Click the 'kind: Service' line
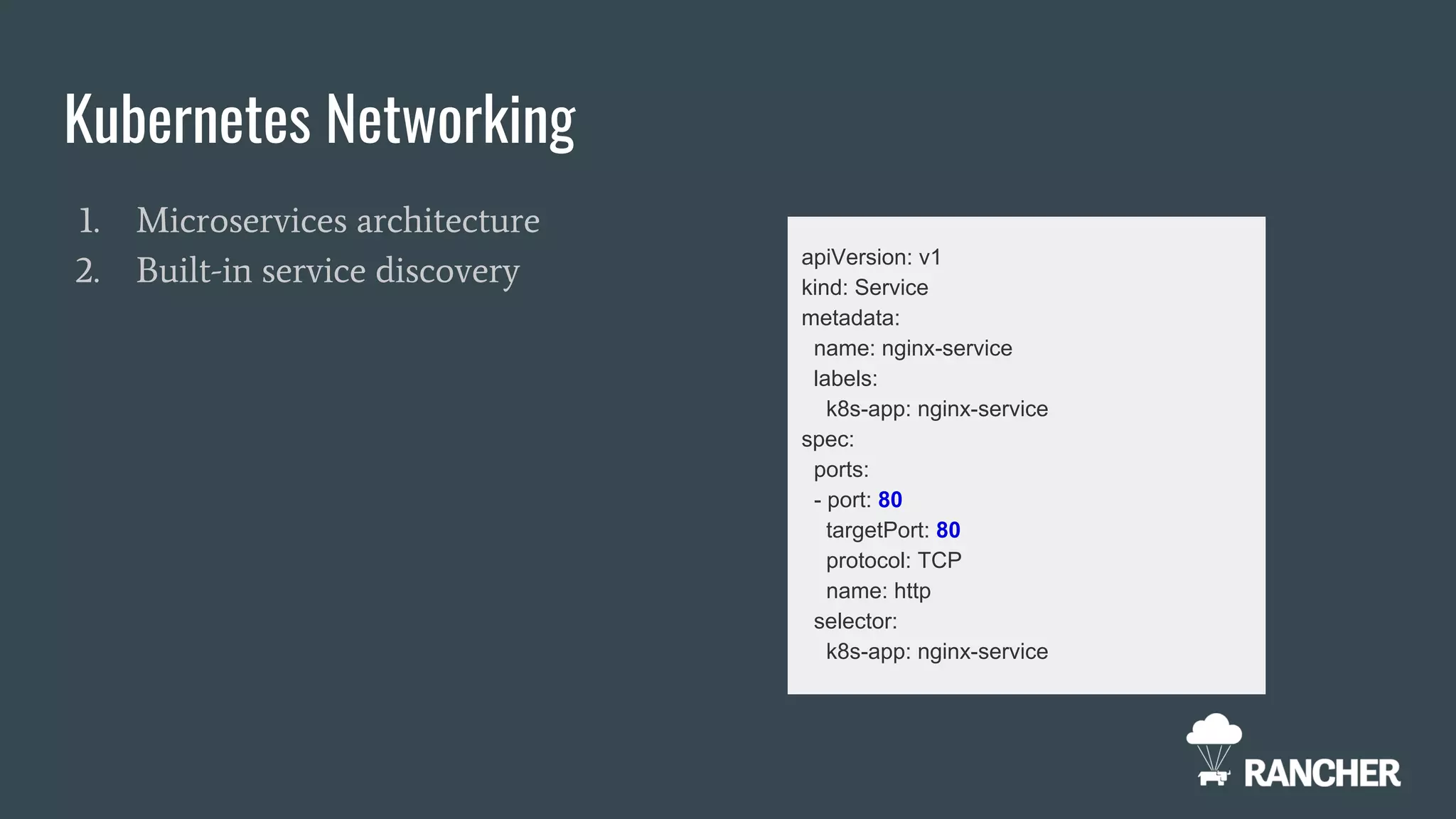The image size is (1456, 819). pyautogui.click(x=864, y=287)
